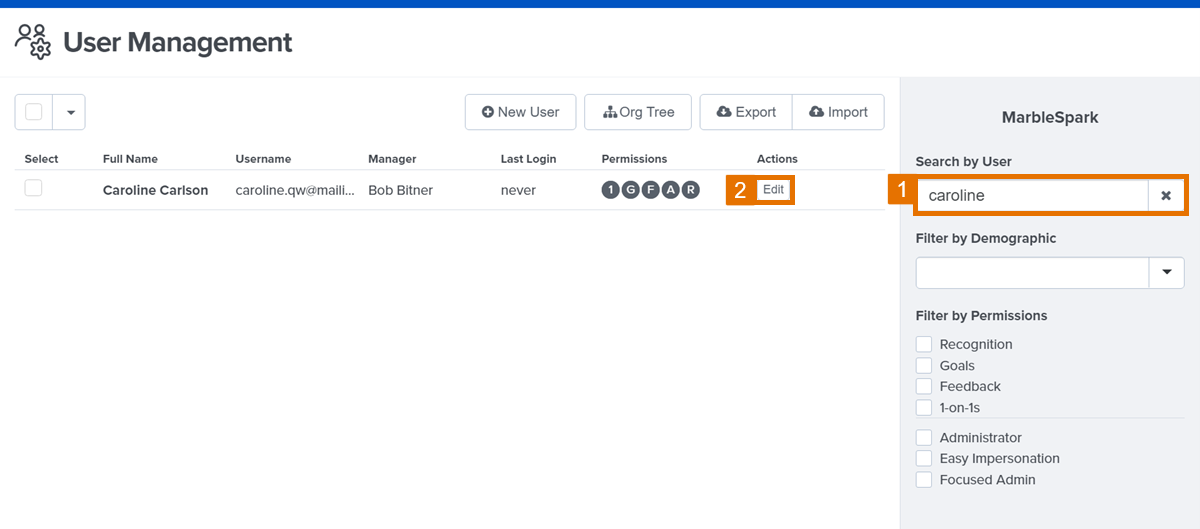Viewport: 1200px width, 529px height.
Task: Click permission badge G for Caroline Carlson
Action: click(x=630, y=190)
